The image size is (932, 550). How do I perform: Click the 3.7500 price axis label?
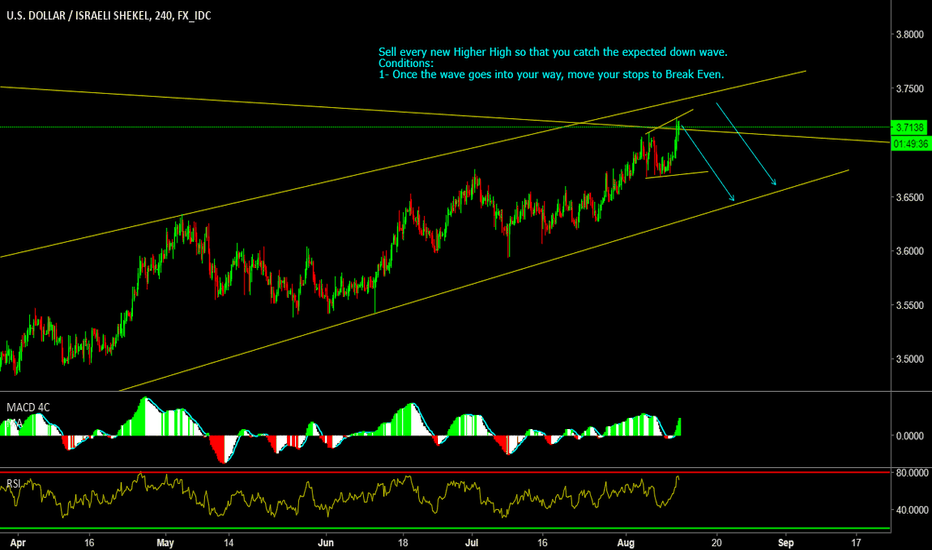[x=910, y=89]
